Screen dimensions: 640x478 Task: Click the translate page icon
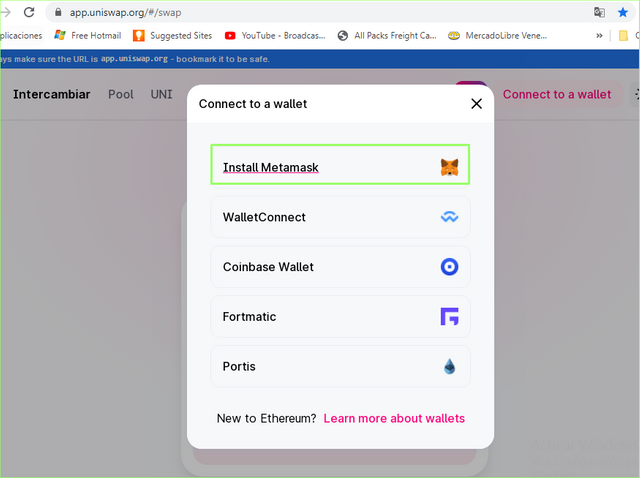(x=599, y=12)
